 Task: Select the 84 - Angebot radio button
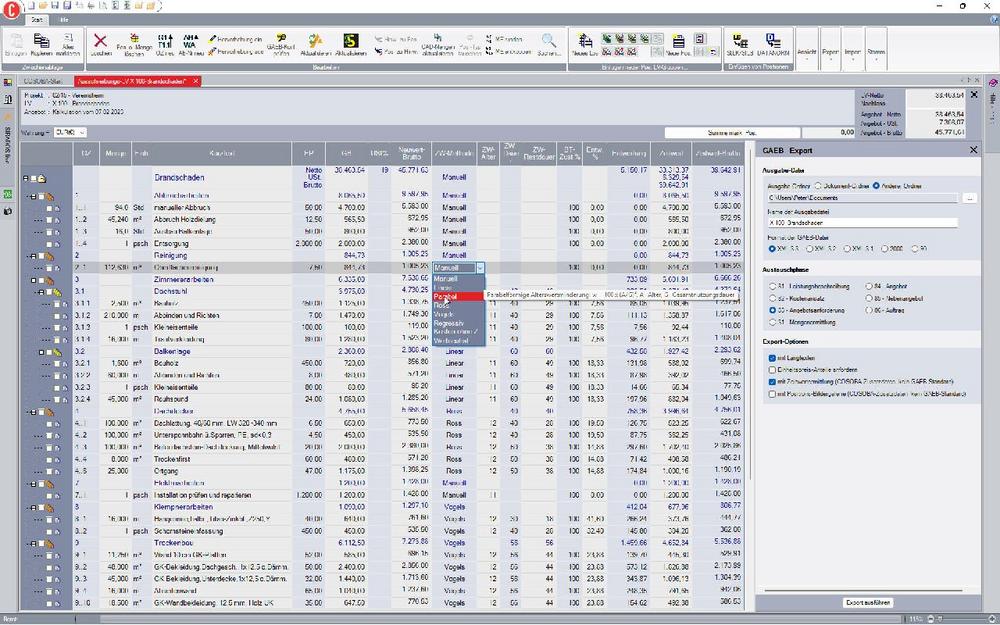(868, 284)
